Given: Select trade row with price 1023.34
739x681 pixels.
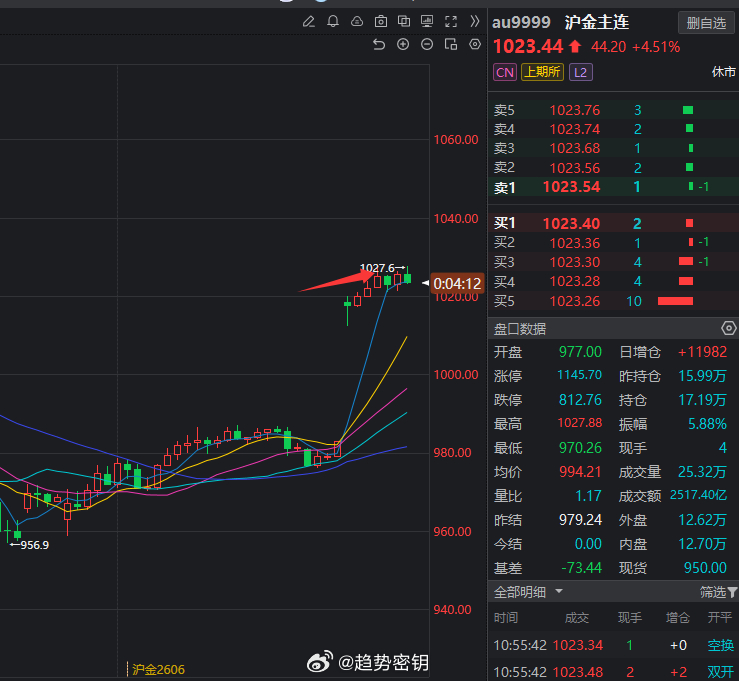Looking at the screenshot, I should pos(613,645).
